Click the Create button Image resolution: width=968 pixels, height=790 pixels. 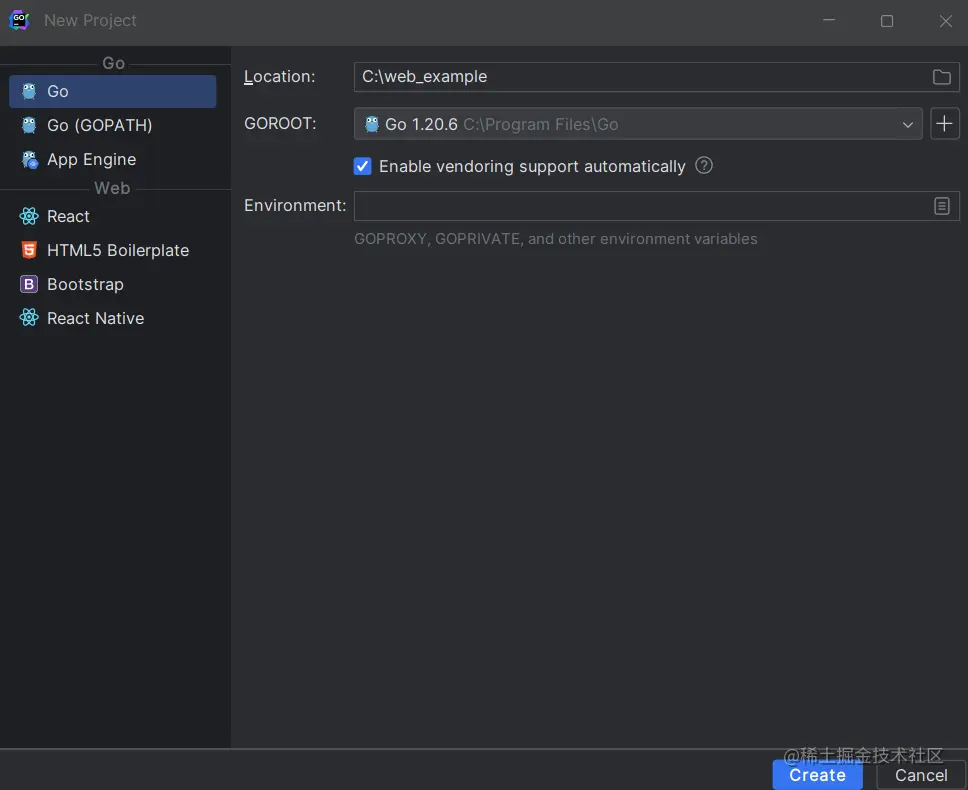(817, 775)
